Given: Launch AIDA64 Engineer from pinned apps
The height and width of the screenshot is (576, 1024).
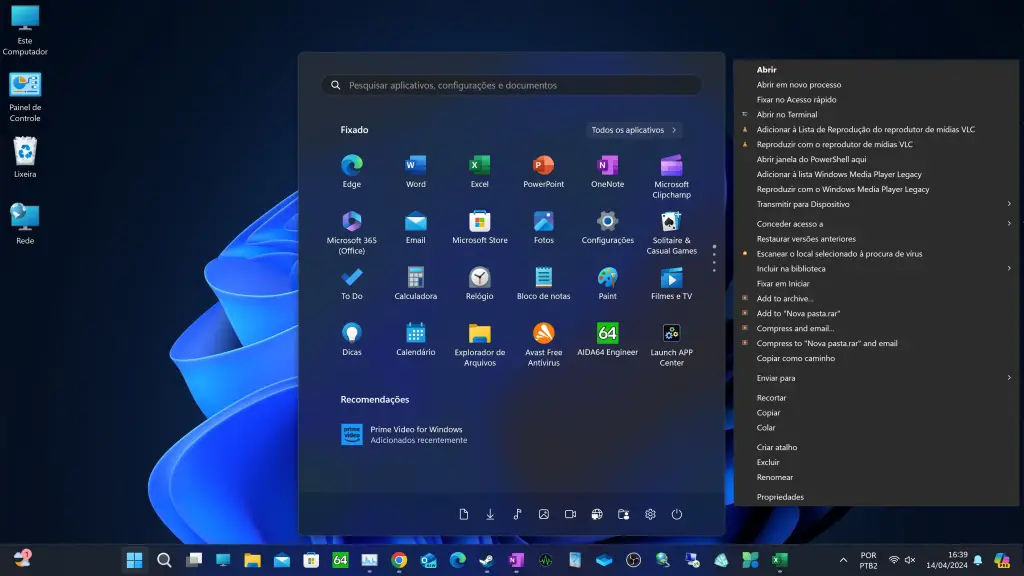Looking at the screenshot, I should click(607, 340).
